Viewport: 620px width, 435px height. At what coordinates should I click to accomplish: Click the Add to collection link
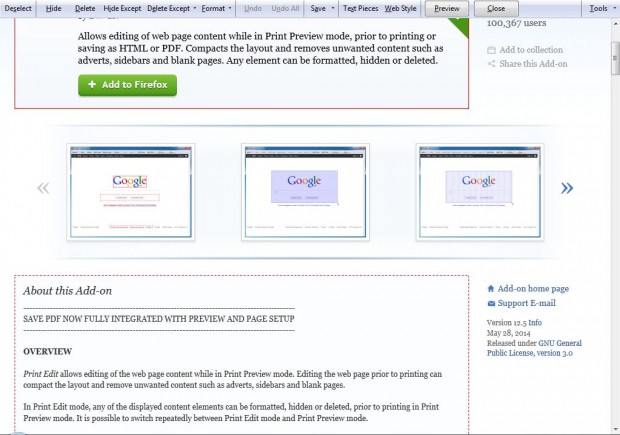coord(531,50)
